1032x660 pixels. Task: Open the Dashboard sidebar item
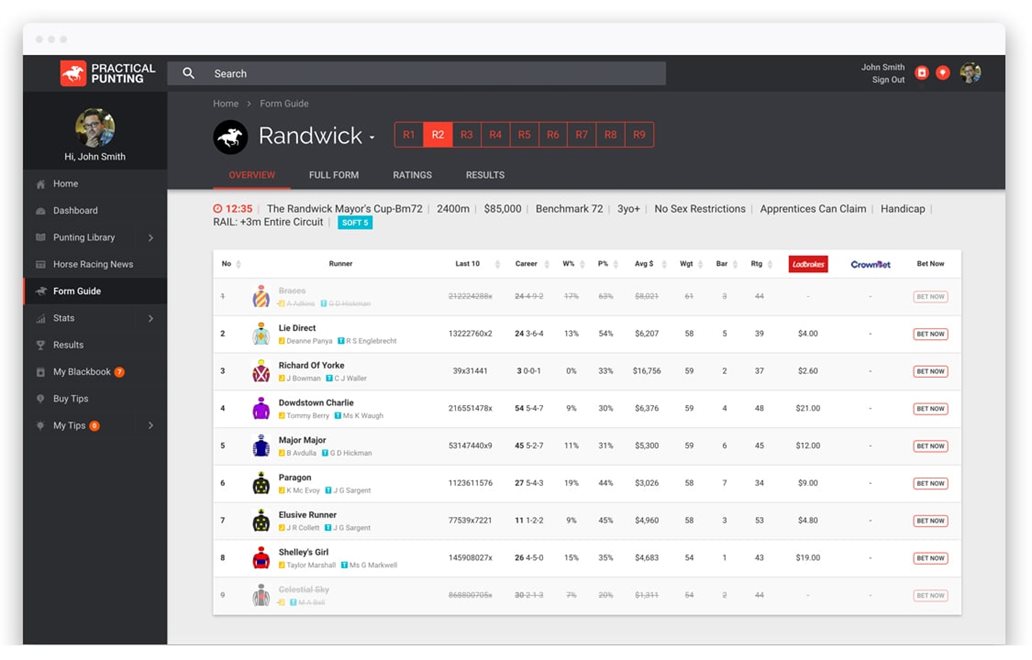[95, 211]
